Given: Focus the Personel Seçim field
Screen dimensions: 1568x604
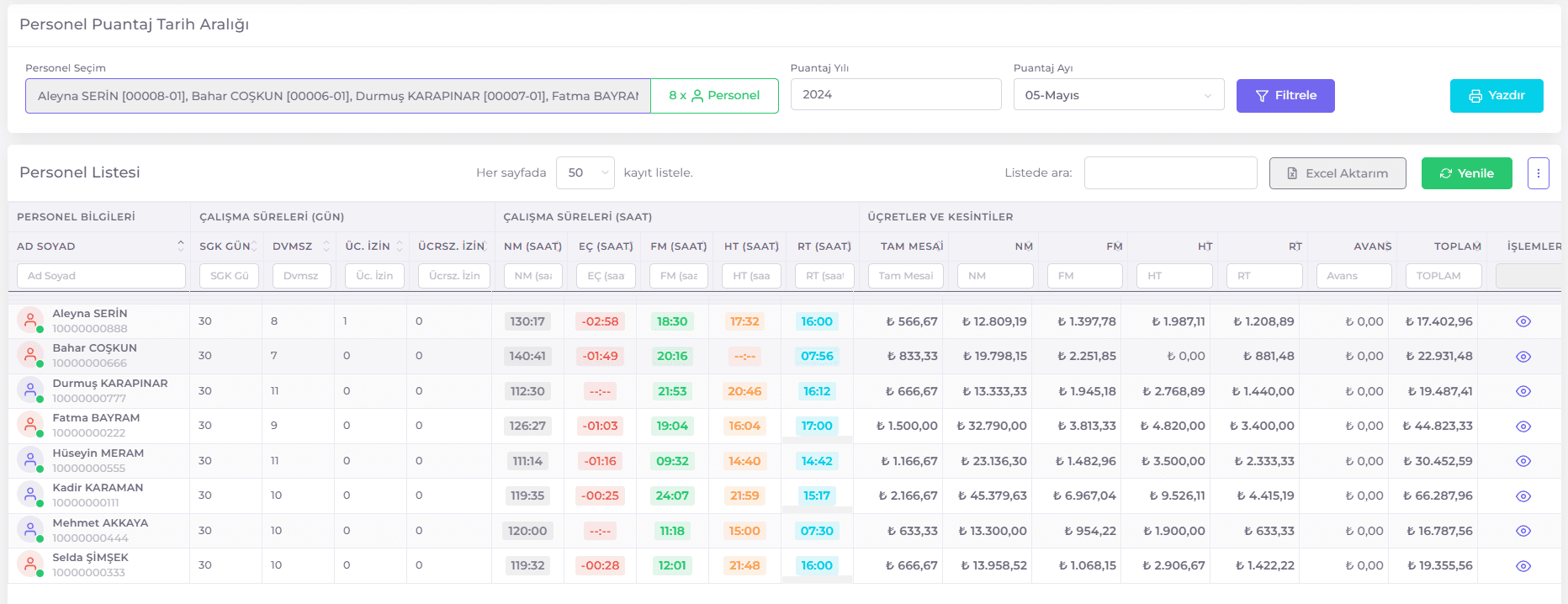Looking at the screenshot, I should pos(338,96).
